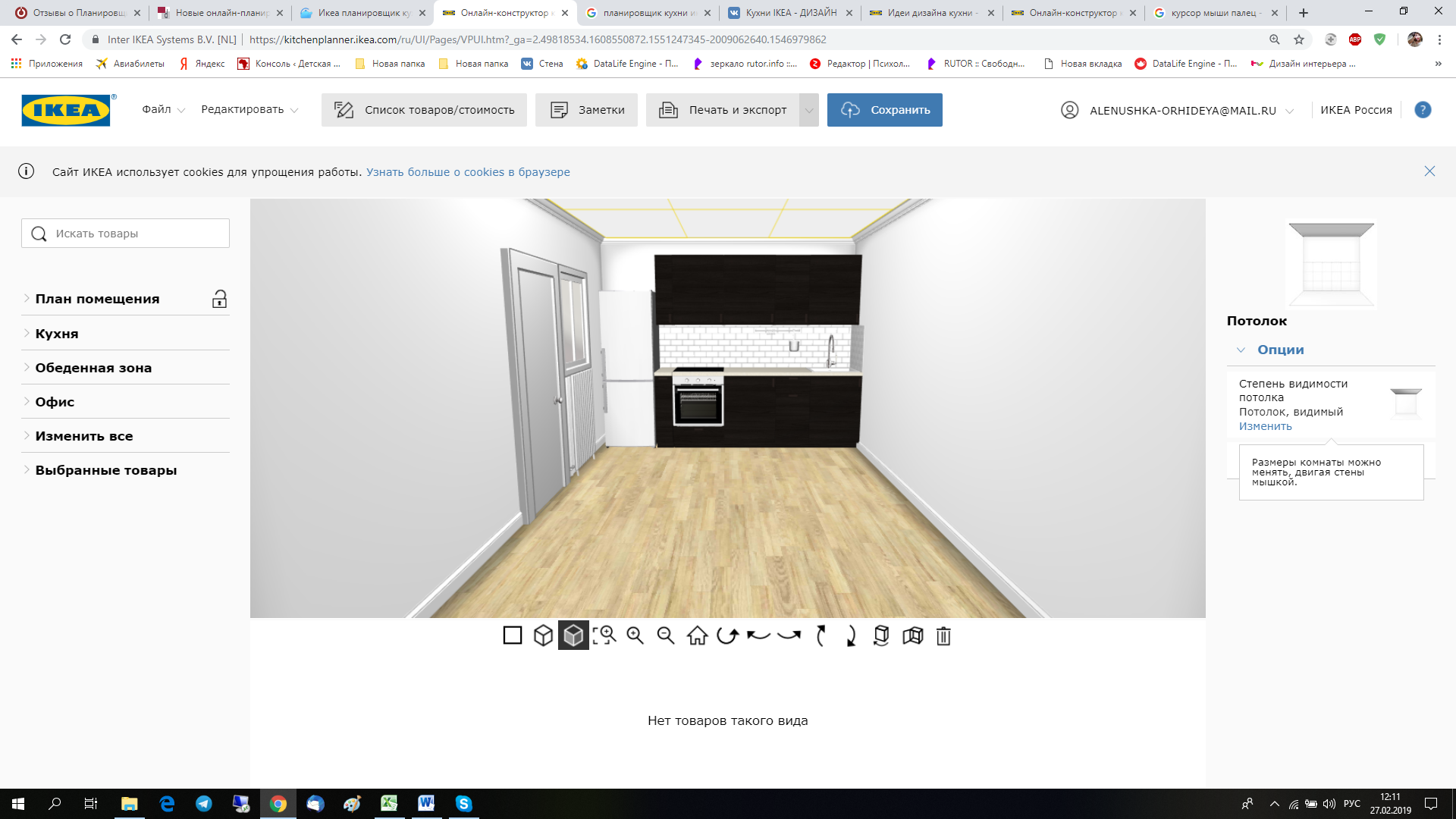Toggle the open doors view icon

pyautogui.click(x=912, y=635)
